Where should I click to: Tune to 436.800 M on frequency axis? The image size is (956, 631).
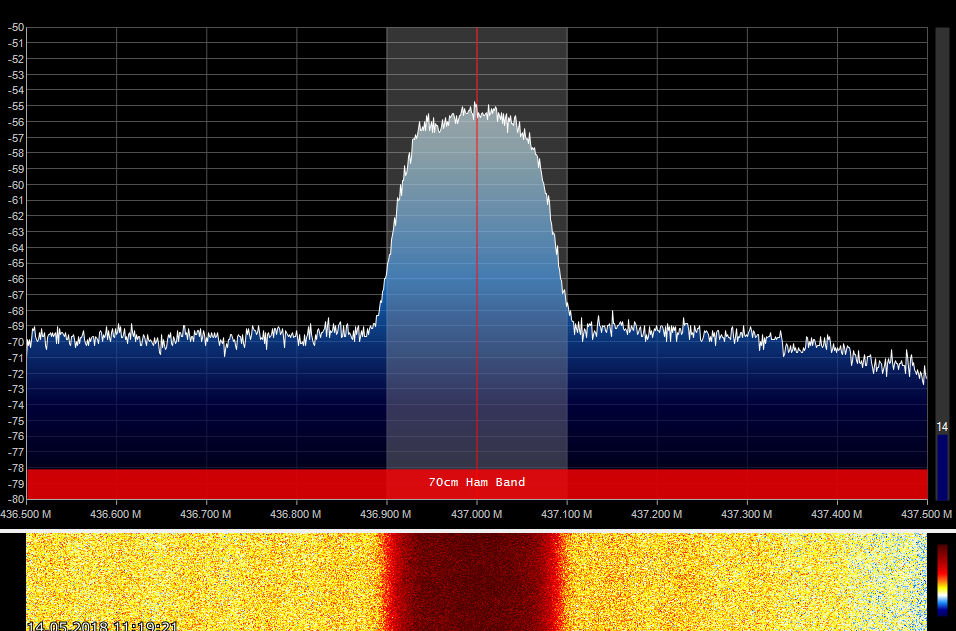tap(297, 513)
